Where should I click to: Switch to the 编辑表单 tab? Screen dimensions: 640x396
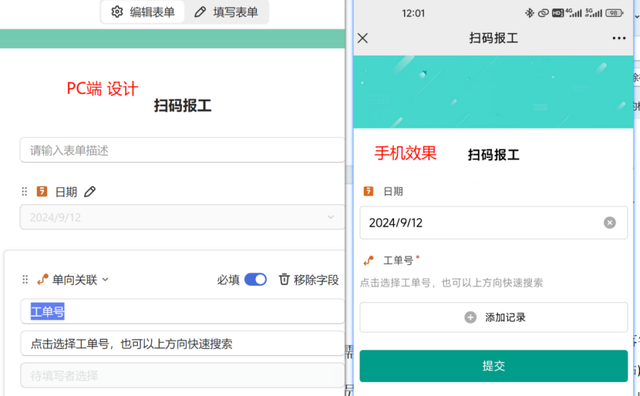pos(143,12)
